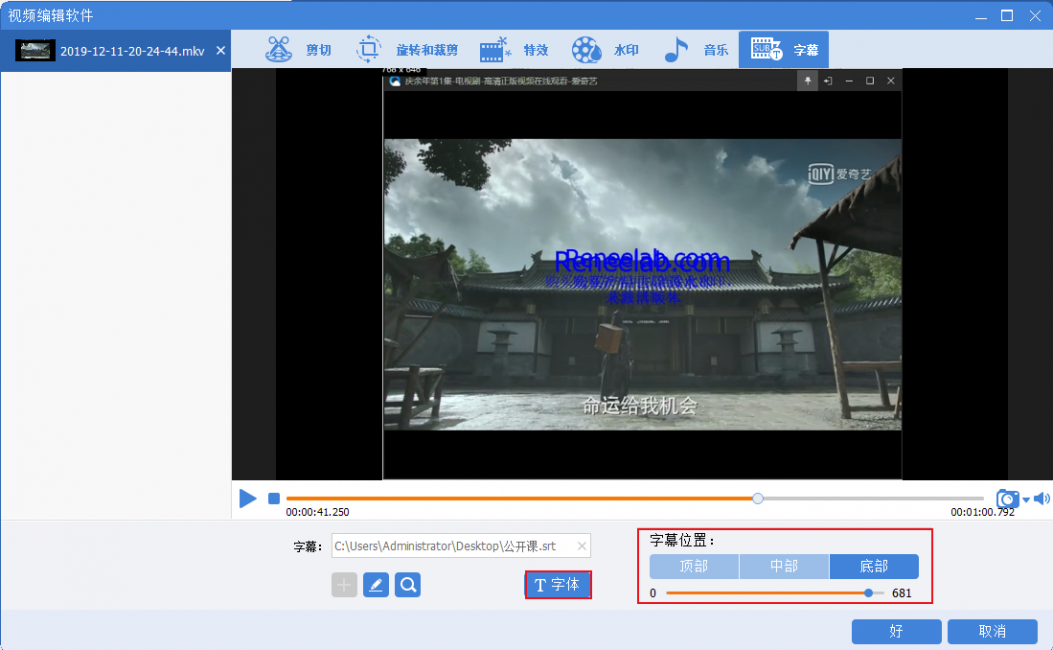
Task: Click the playback progress slider handle
Action: click(758, 498)
